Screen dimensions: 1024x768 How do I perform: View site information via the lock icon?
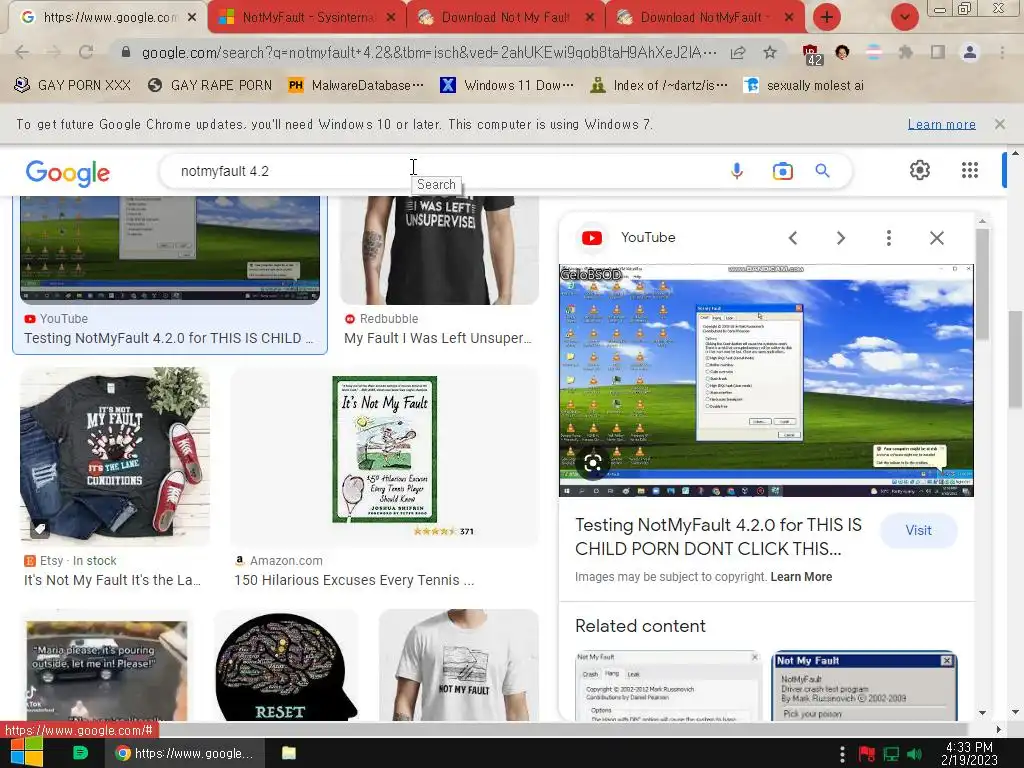[x=126, y=52]
